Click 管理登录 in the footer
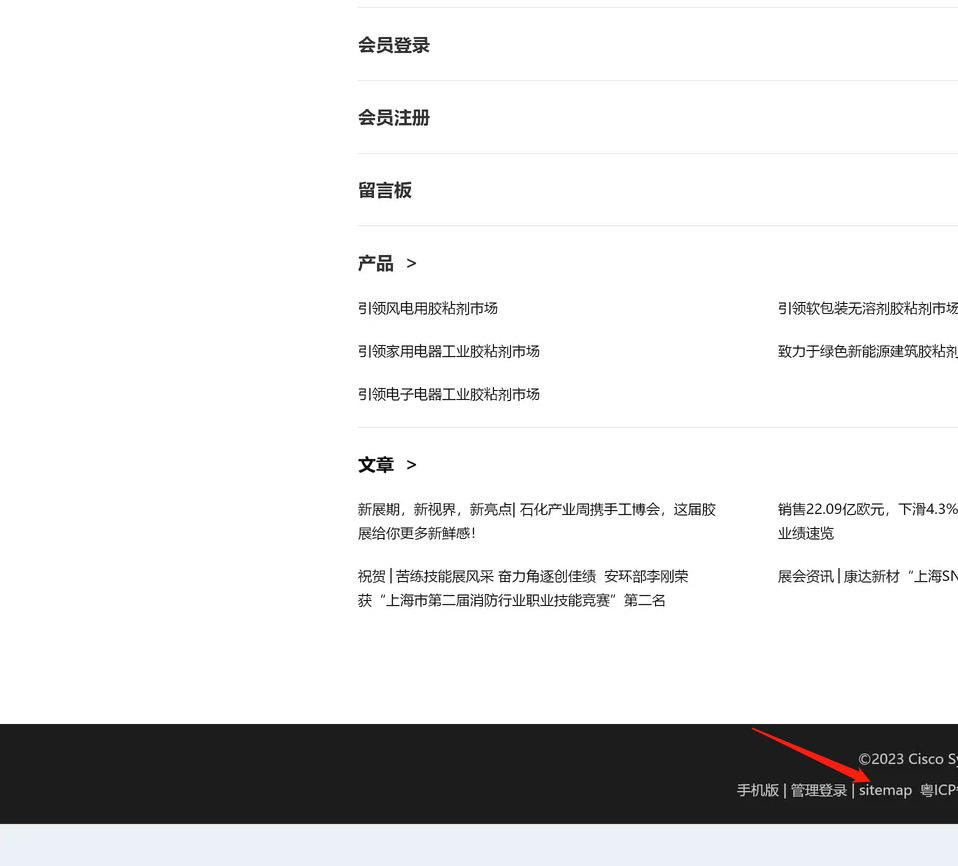Image resolution: width=958 pixels, height=866 pixels. [819, 790]
